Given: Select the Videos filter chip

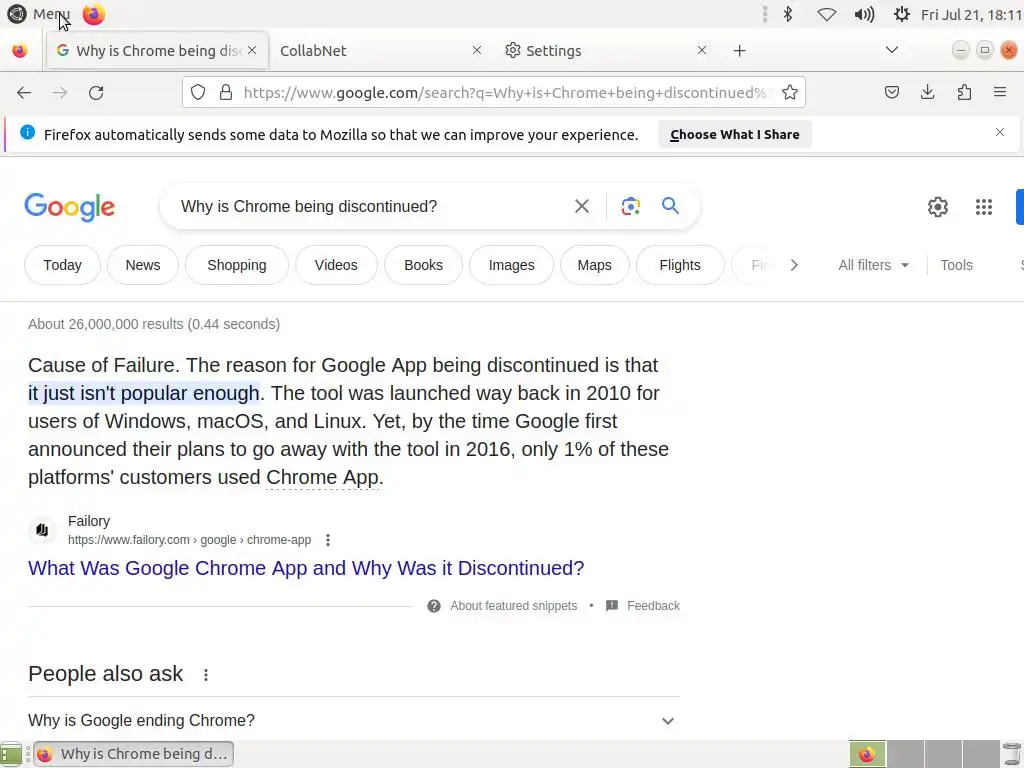Looking at the screenshot, I should click(336, 265).
